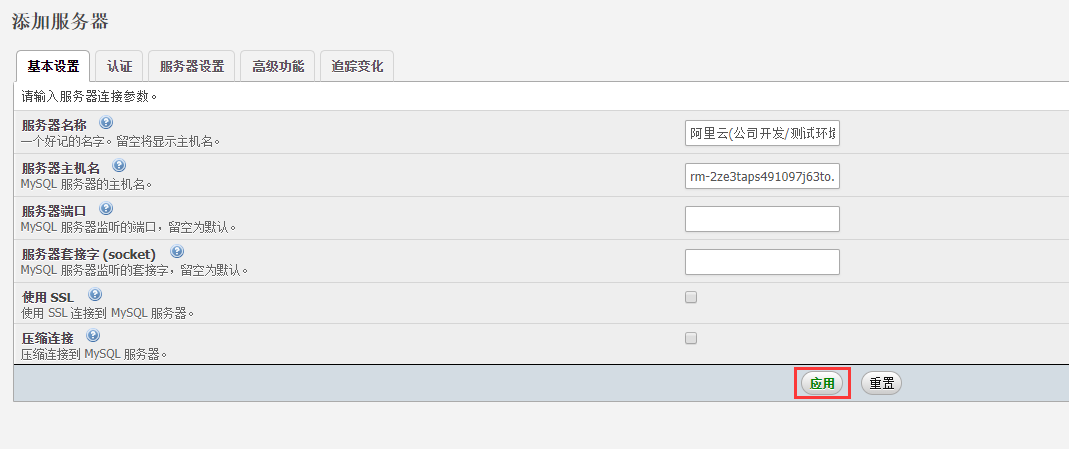
Task: Click help icon next to 服务器名称
Action: 107,124
